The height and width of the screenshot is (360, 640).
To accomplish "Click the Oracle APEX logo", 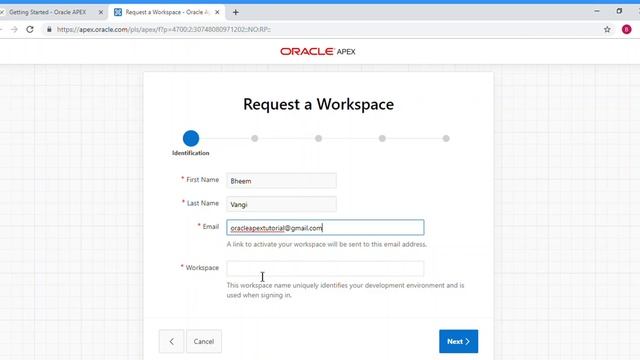I will tap(318, 51).
